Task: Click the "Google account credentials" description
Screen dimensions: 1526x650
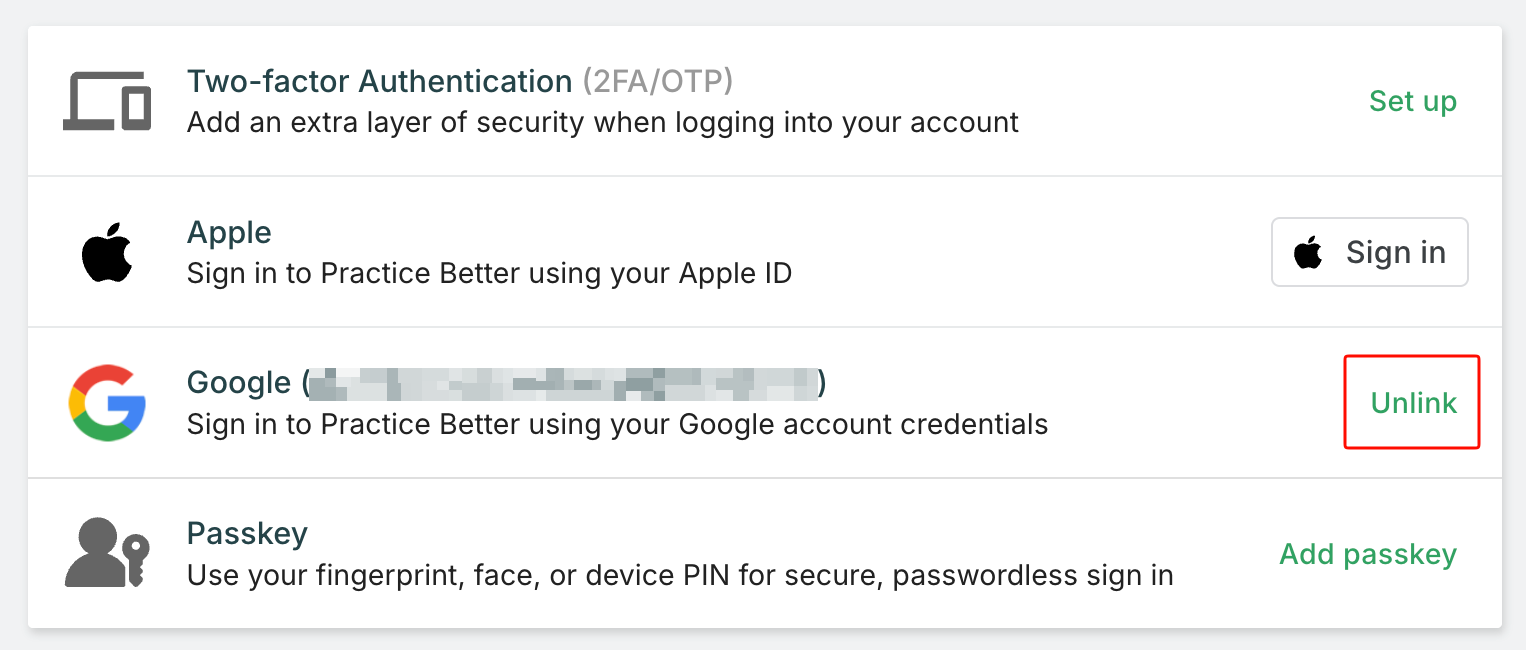Action: (x=617, y=424)
